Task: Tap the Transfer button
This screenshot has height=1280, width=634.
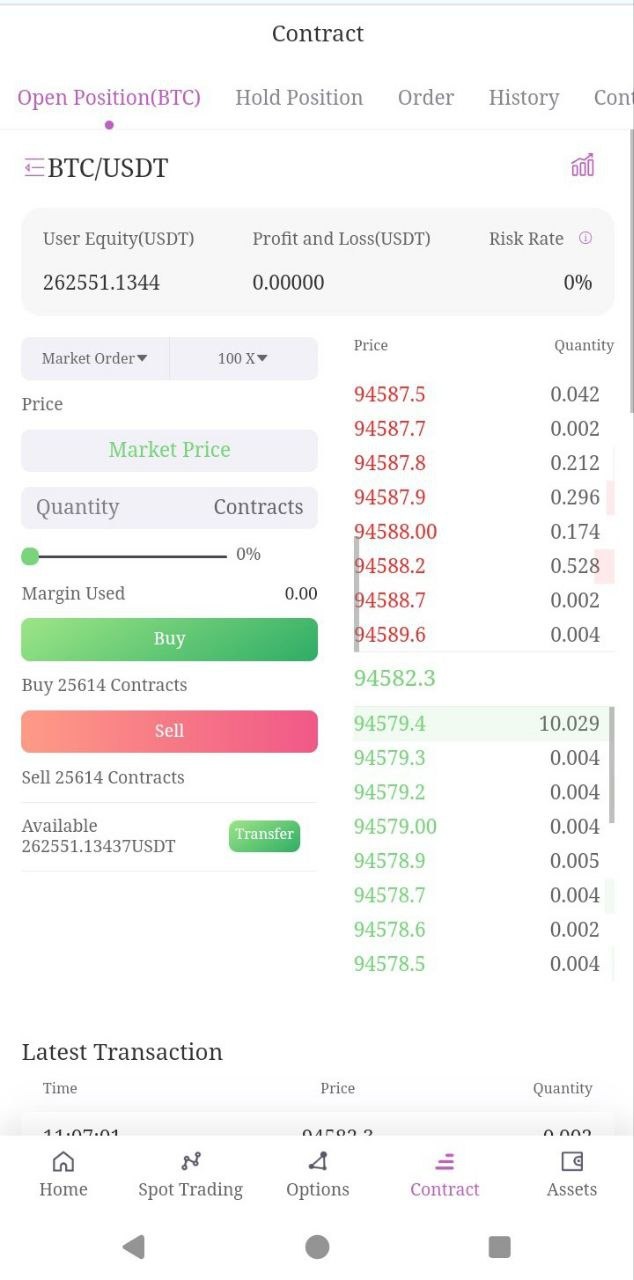Action: tap(264, 835)
